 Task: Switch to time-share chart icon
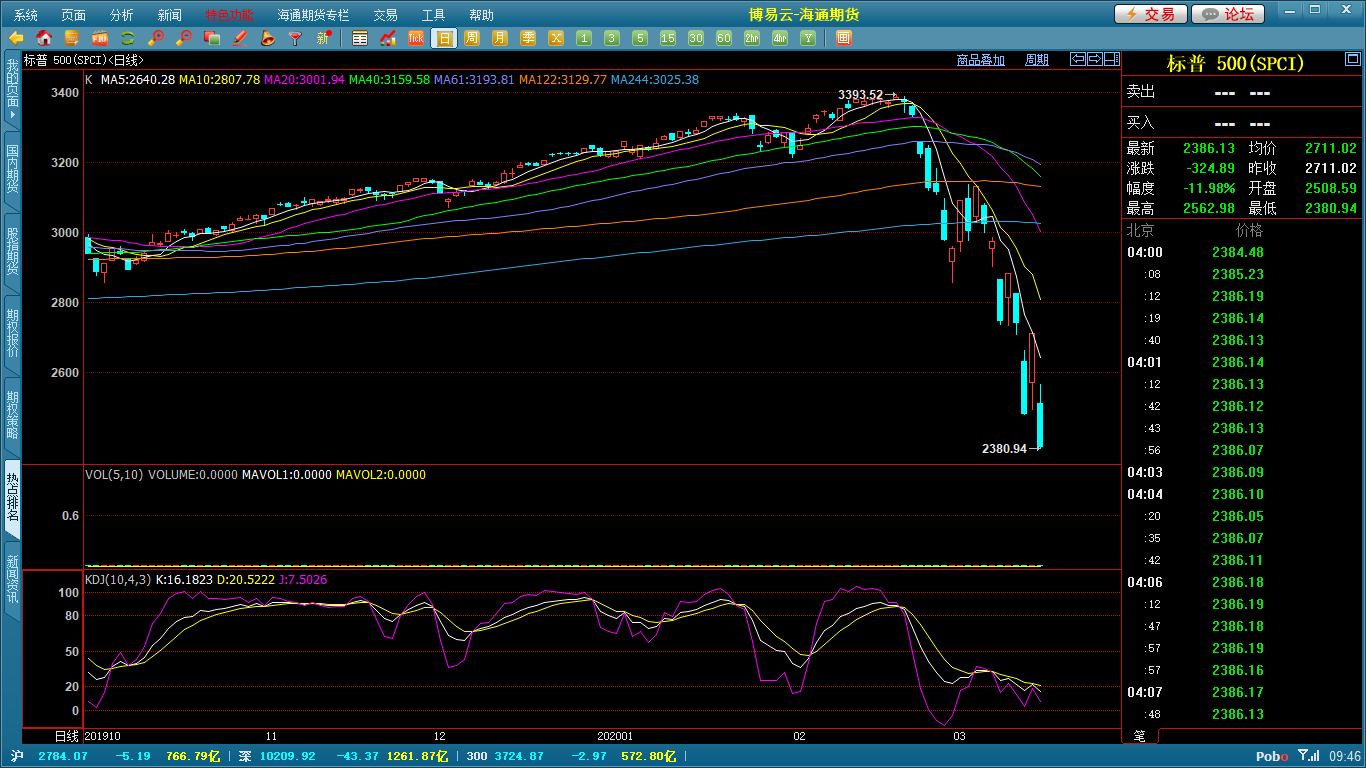tap(388, 38)
